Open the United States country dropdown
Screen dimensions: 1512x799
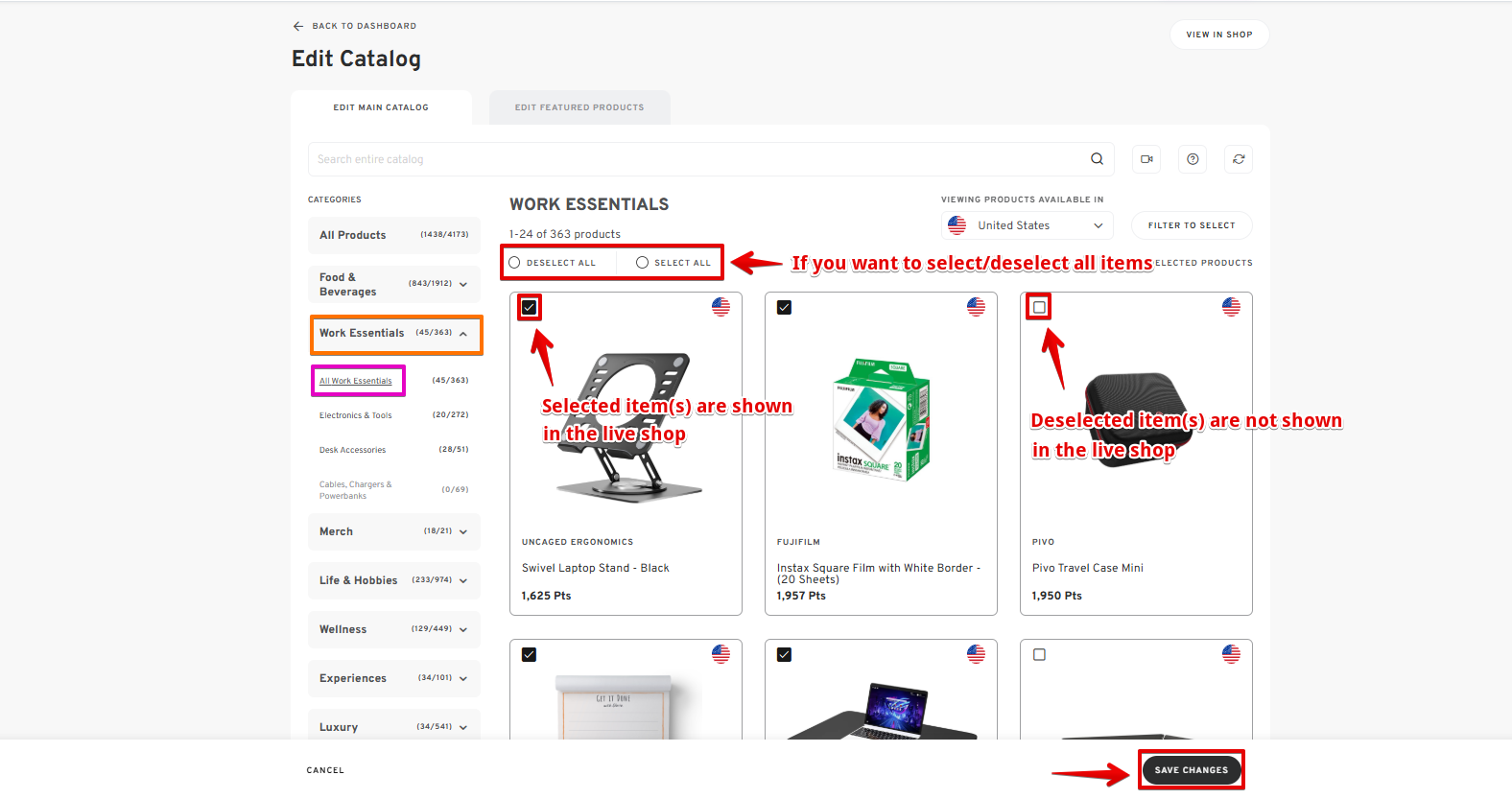pyautogui.click(x=1027, y=225)
